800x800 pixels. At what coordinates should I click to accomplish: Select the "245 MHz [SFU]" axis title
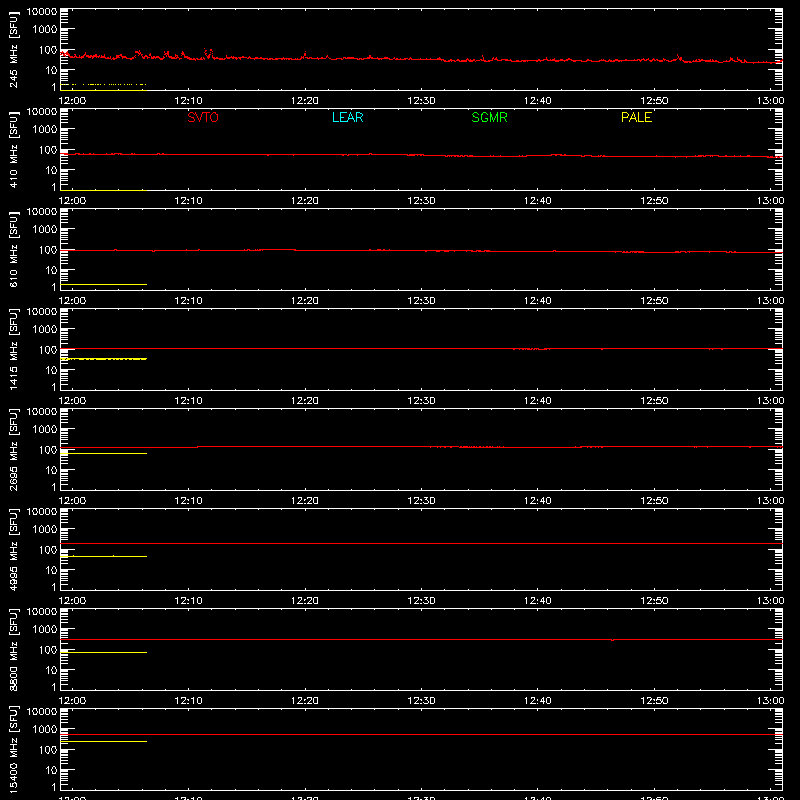(13, 50)
